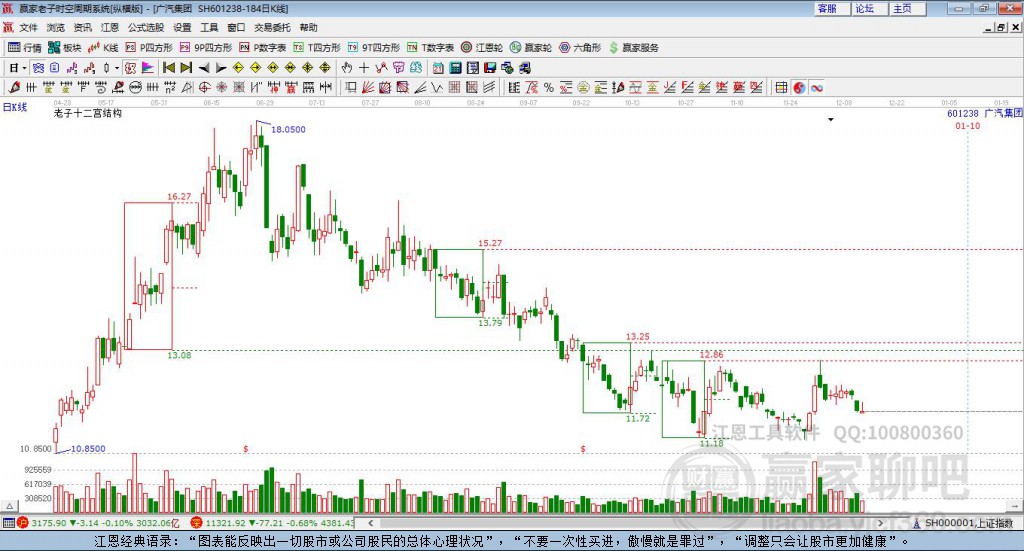Select the crosshair cursor tool

tap(364, 68)
